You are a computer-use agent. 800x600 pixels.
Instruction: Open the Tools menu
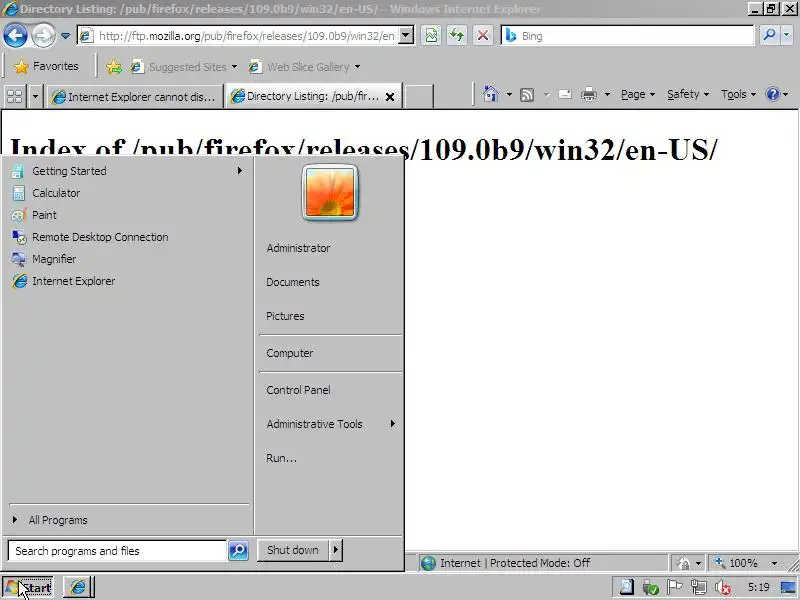738,94
